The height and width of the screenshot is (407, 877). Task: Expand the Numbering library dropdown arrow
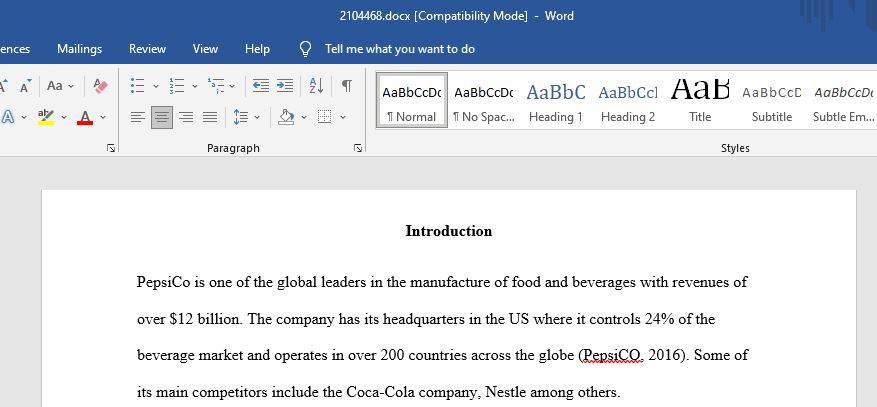(195, 86)
